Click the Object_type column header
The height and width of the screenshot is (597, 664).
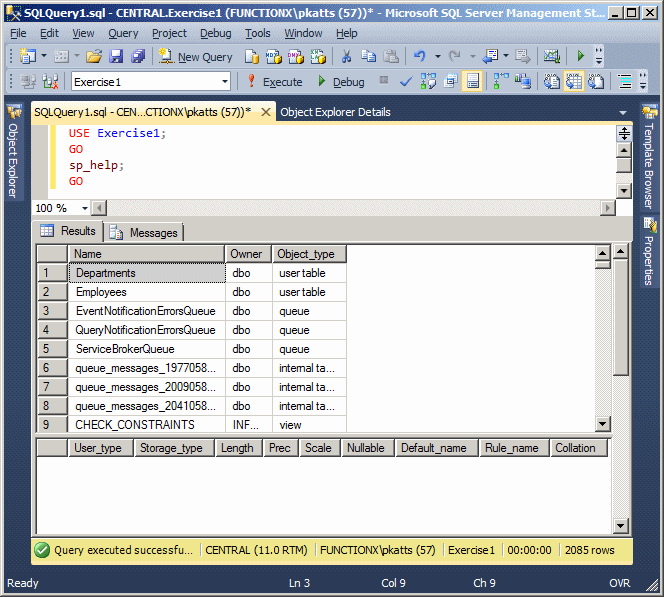click(309, 254)
